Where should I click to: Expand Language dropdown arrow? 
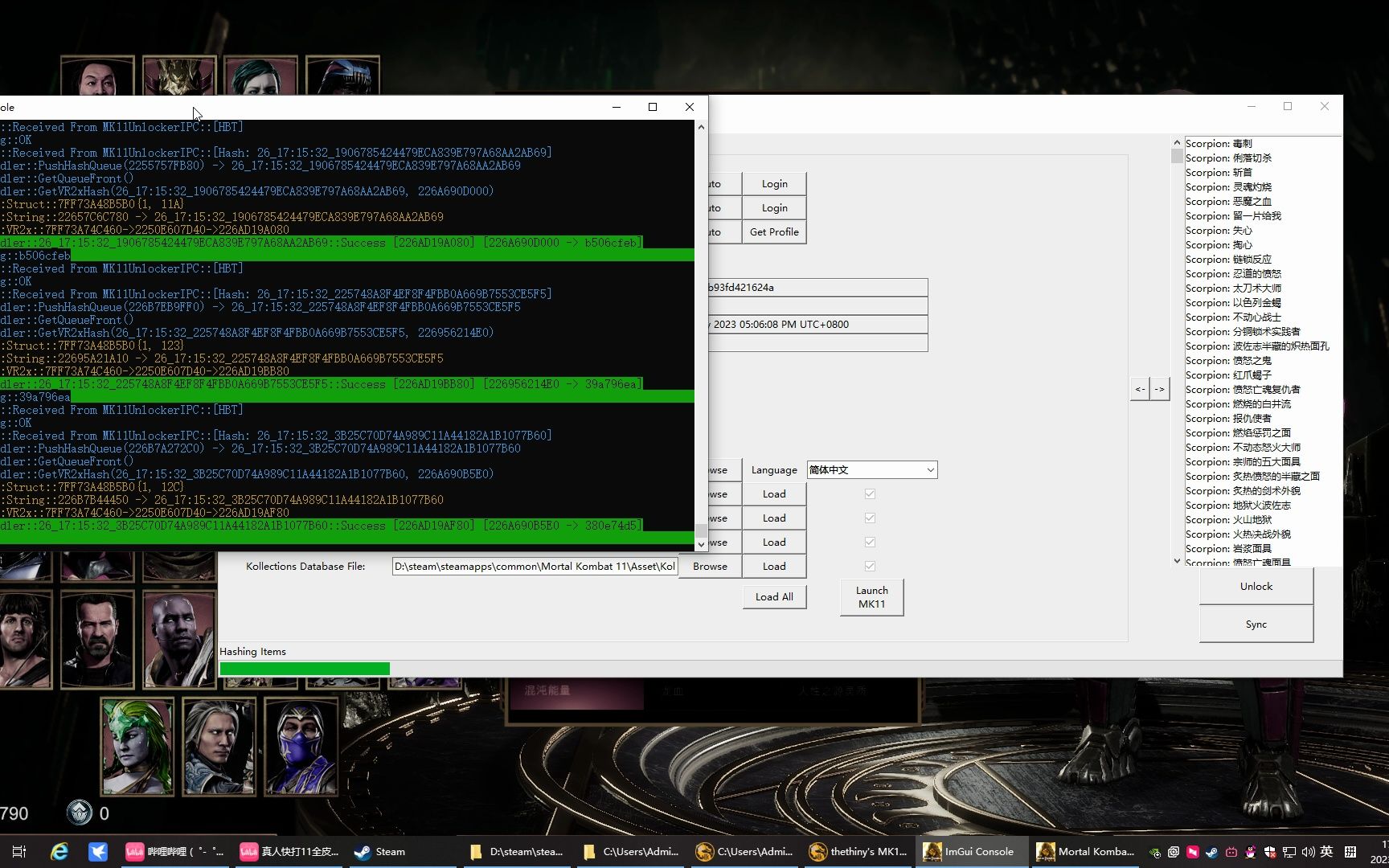930,469
